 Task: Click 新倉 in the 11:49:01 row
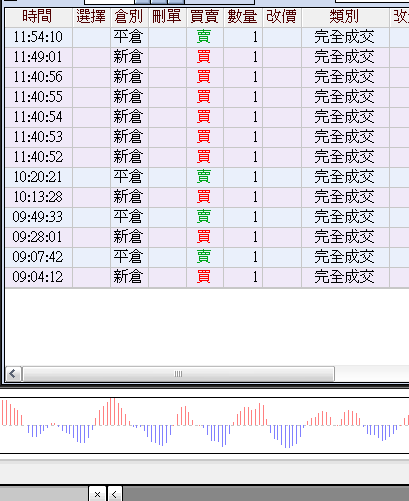pyautogui.click(x=128, y=57)
